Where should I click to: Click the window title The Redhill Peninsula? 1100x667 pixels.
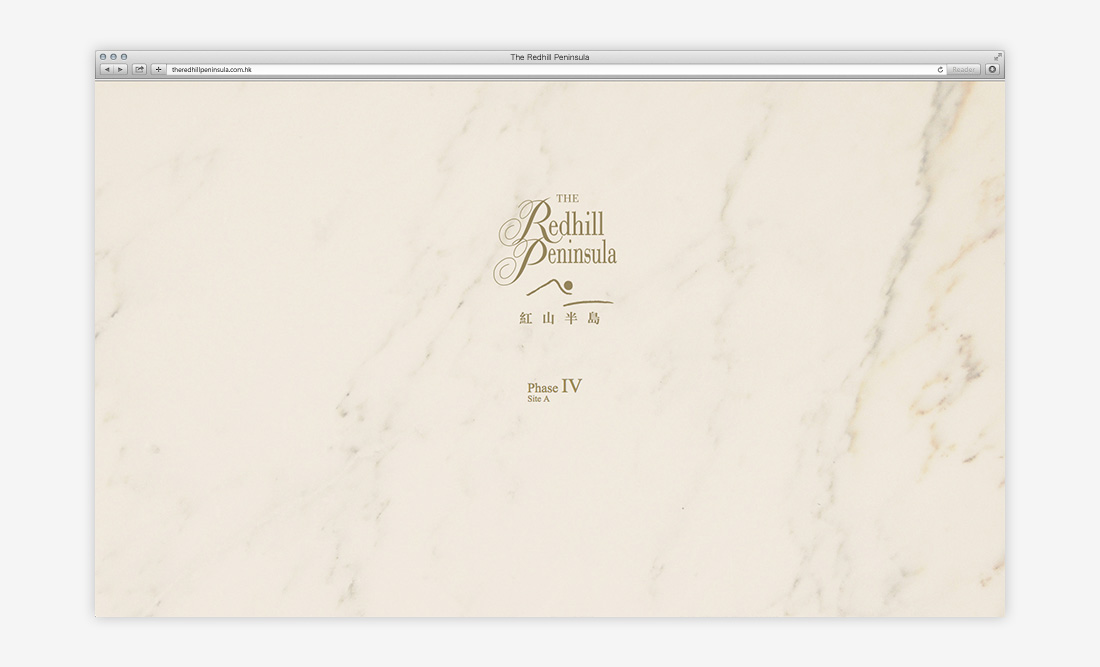(550, 57)
